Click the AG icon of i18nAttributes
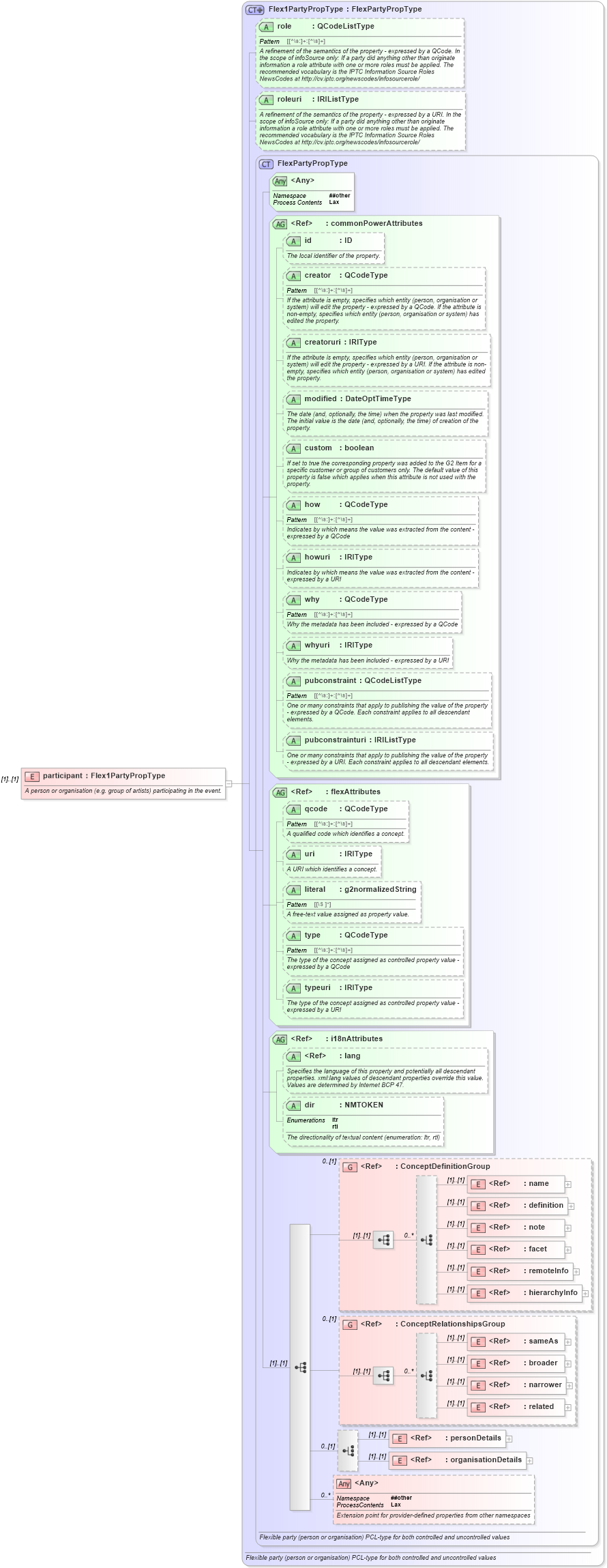 (x=280, y=1039)
